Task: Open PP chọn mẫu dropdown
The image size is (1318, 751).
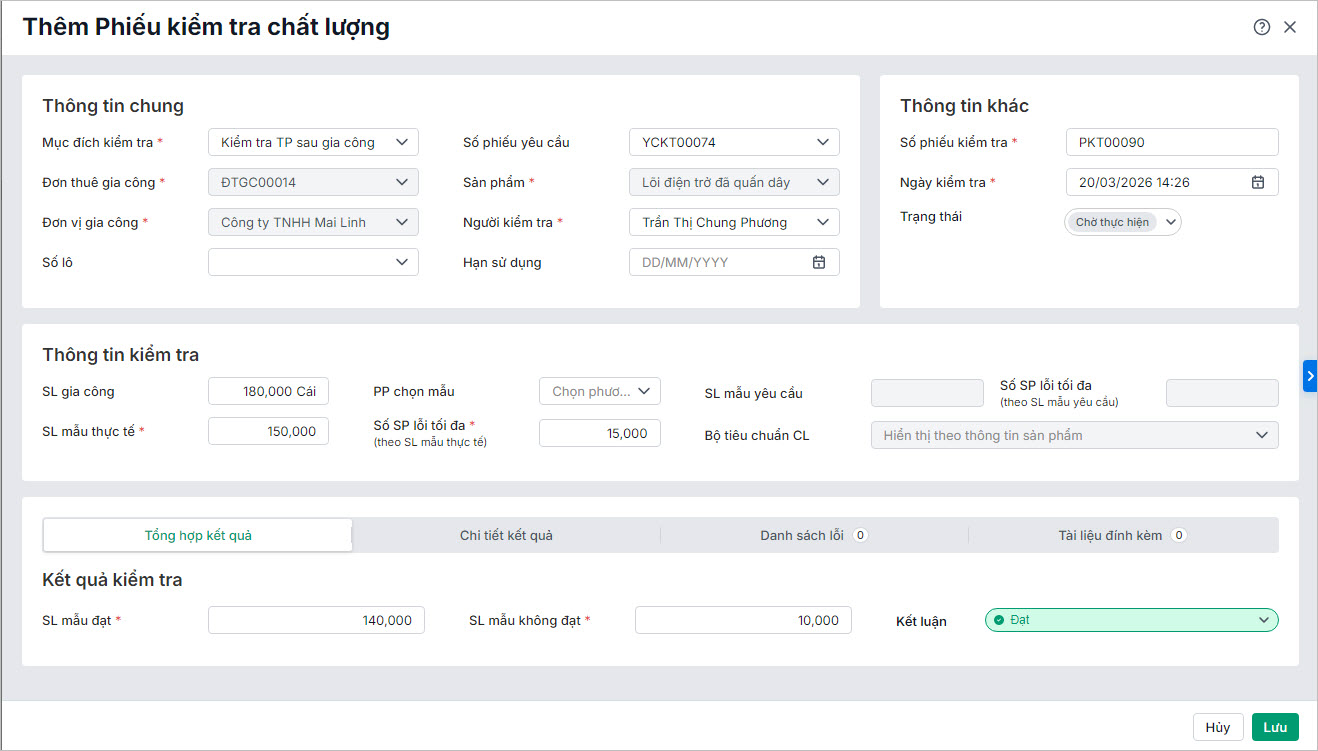Action: tap(643, 391)
